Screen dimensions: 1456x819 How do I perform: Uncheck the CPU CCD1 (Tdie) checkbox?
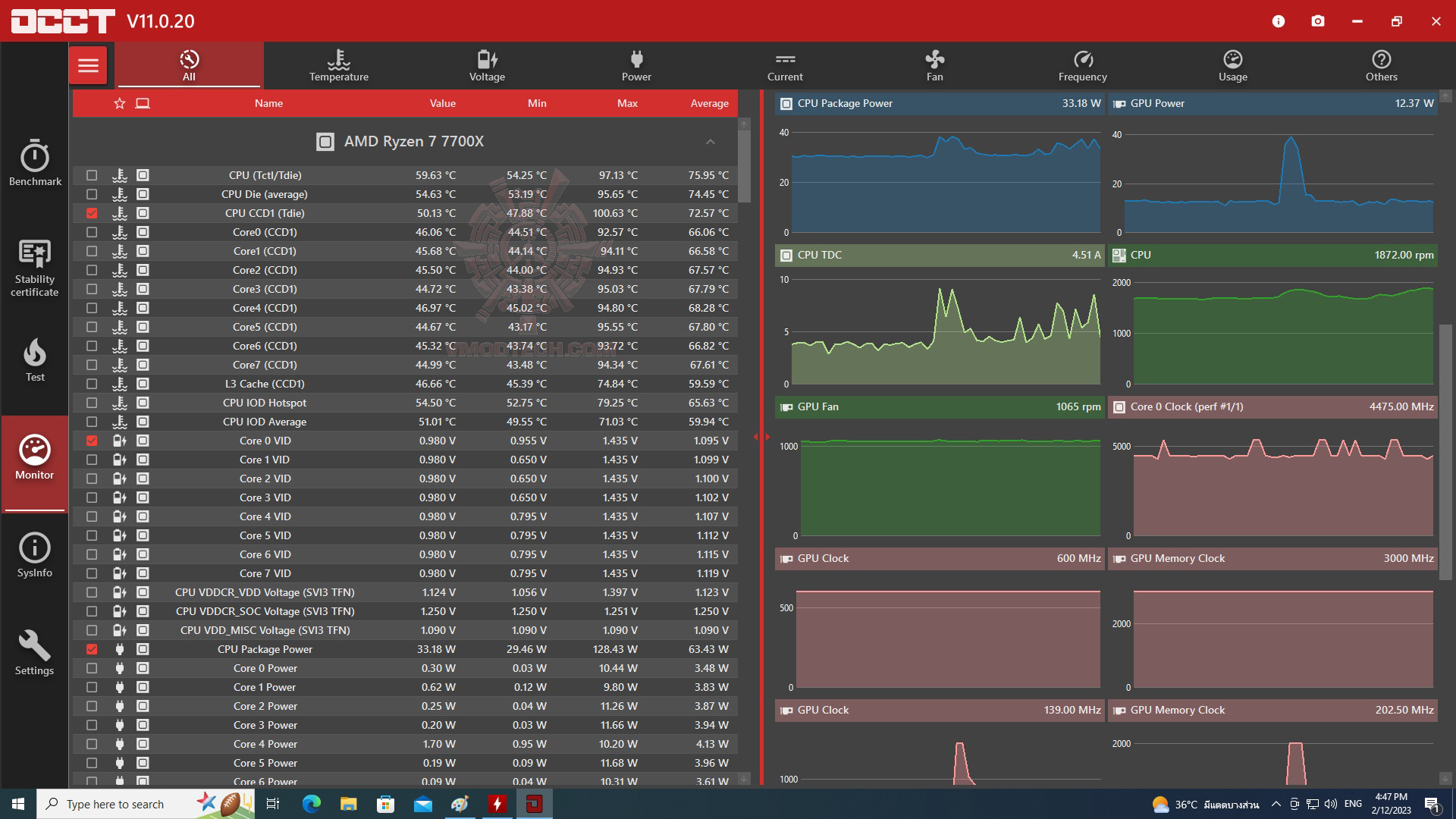click(92, 213)
